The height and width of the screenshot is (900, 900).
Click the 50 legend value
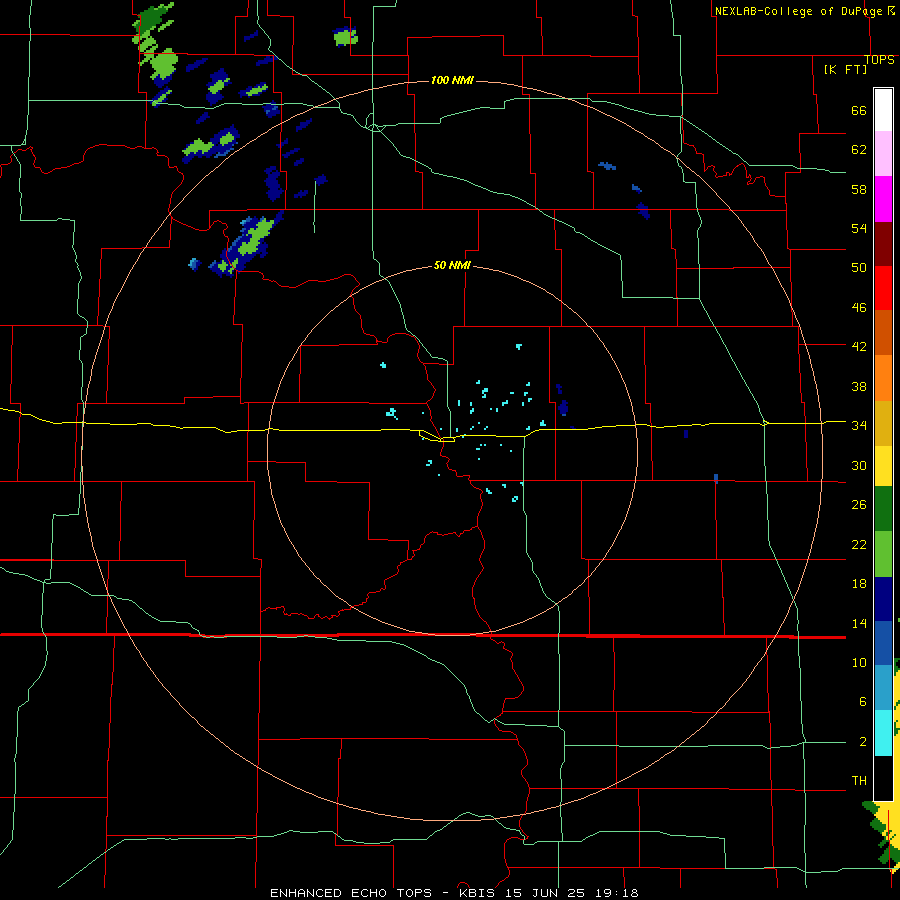point(859,268)
